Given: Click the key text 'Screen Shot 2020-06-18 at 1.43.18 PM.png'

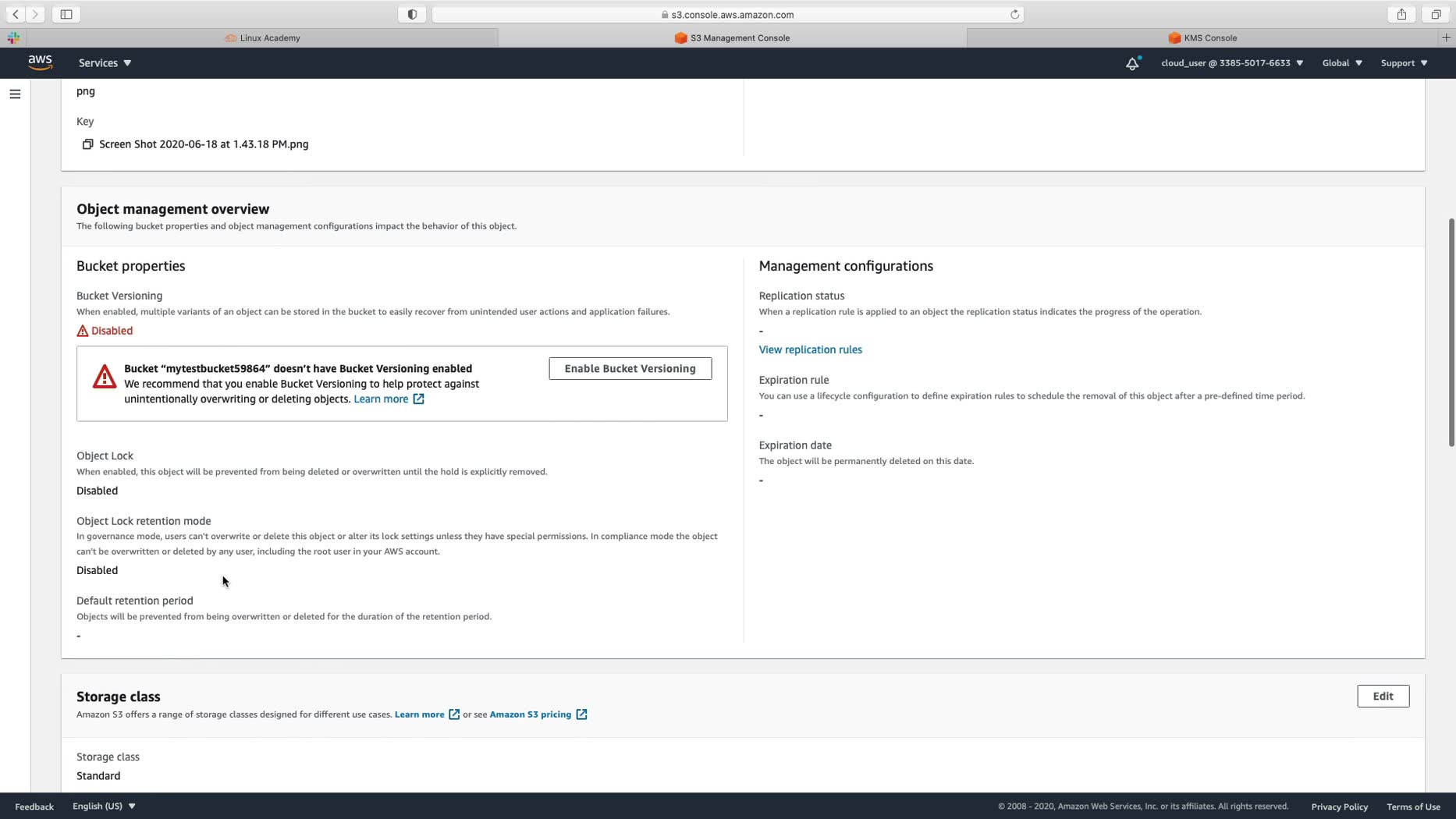Looking at the screenshot, I should (x=204, y=144).
